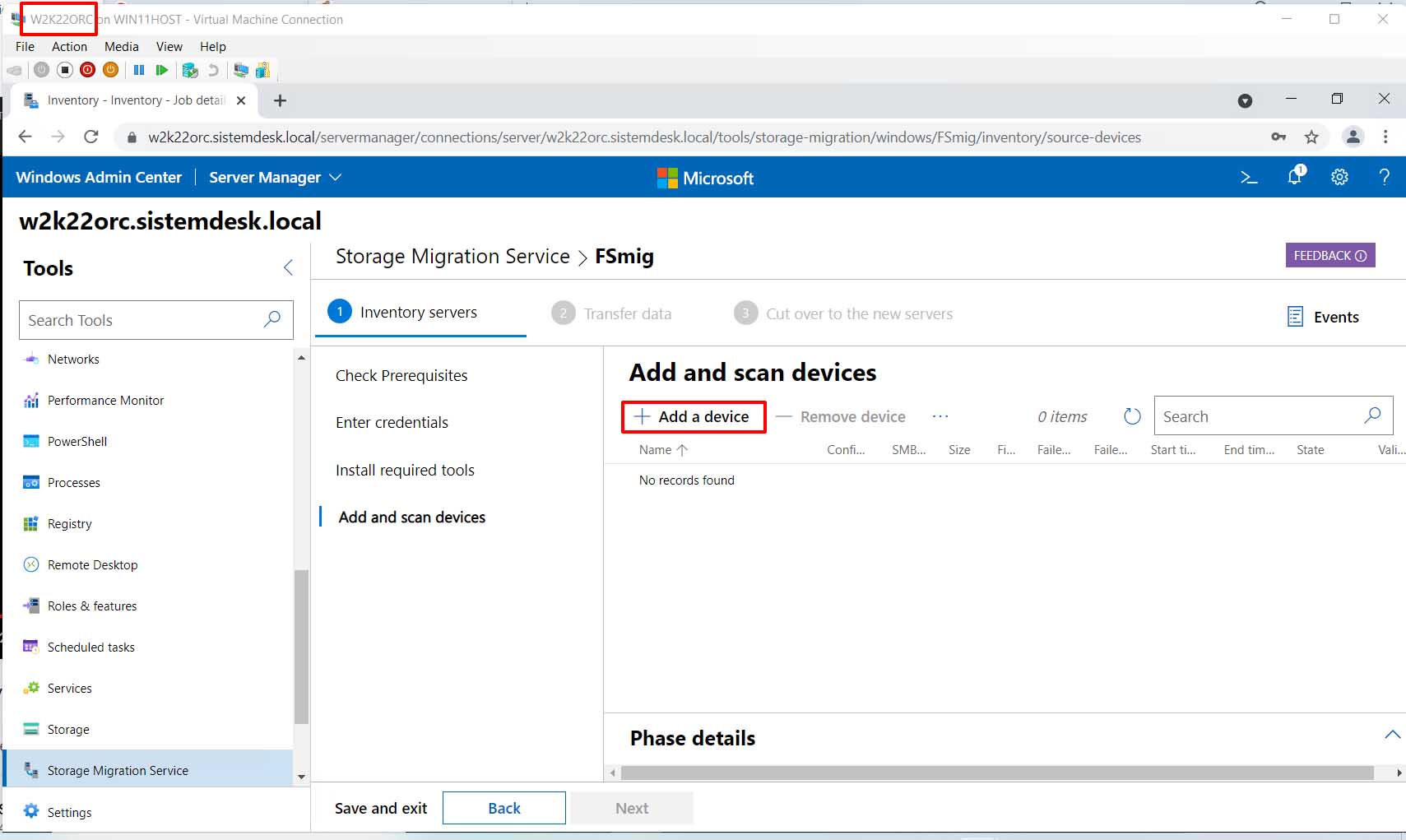
Task: Bookmark this page with the star icon
Action: (1311, 137)
